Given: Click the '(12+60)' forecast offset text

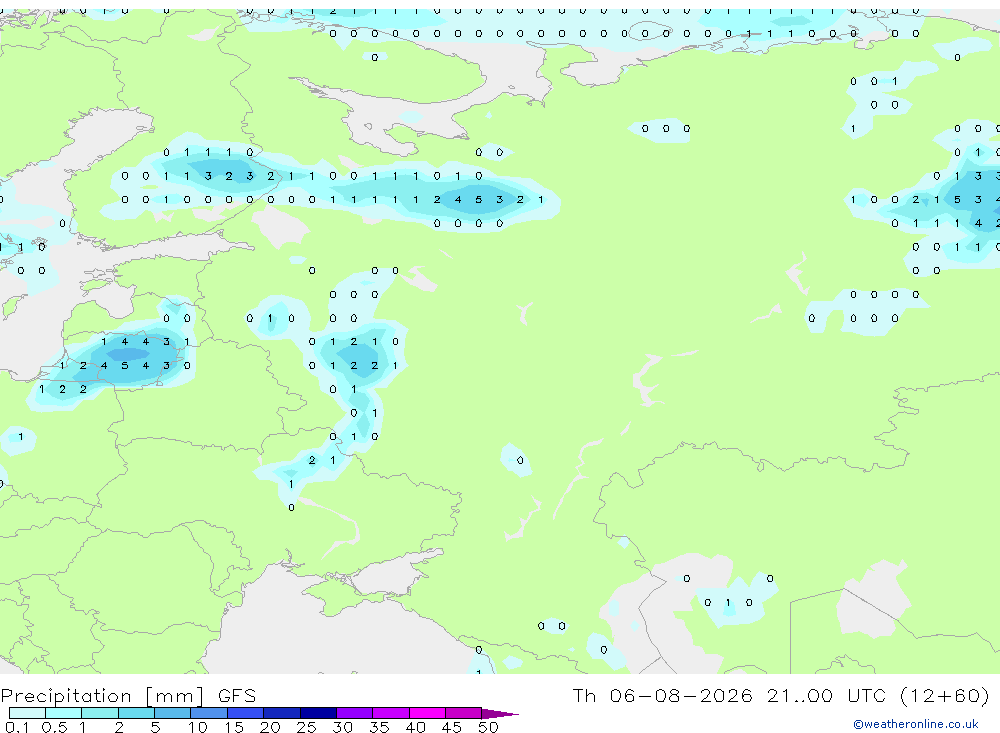Looking at the screenshot, I should pos(945,695).
